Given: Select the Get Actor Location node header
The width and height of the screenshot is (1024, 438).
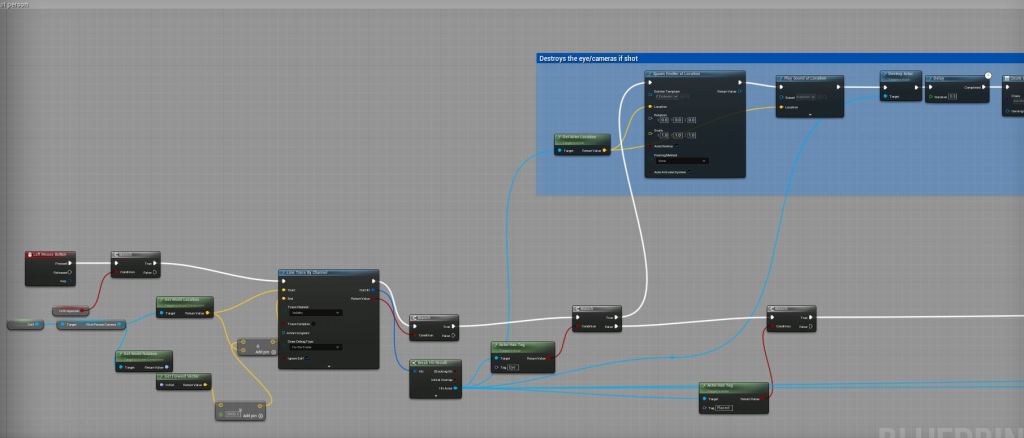Looking at the screenshot, I should point(581,137).
